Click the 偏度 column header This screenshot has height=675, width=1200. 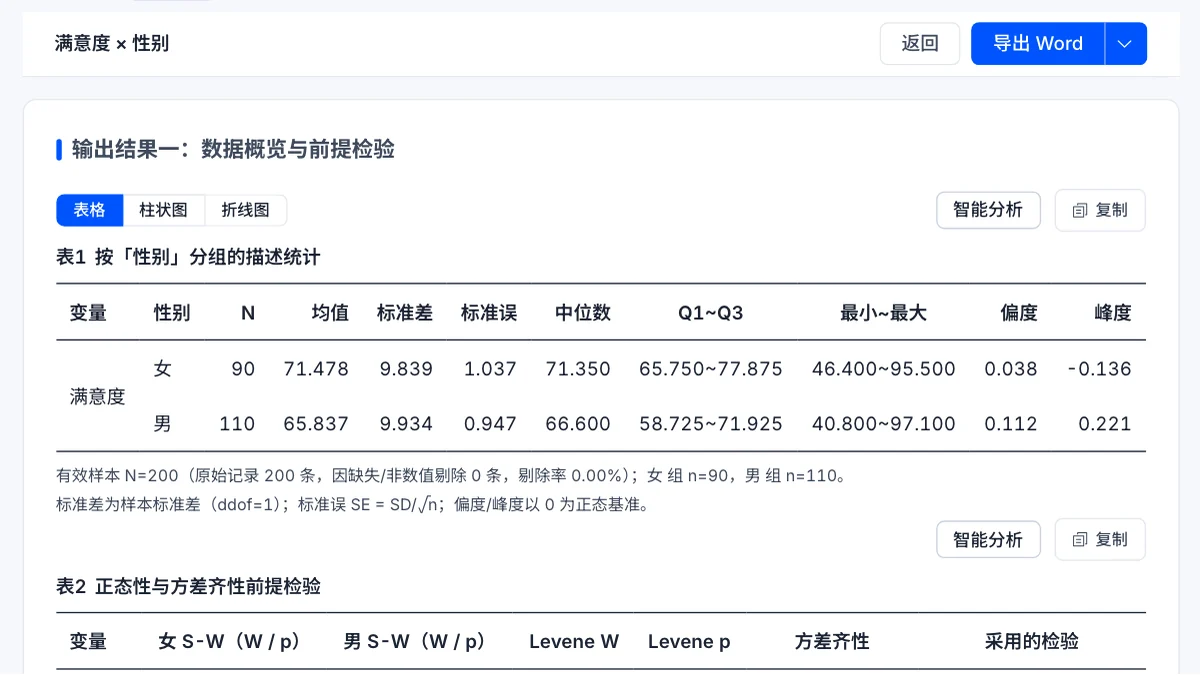pyautogui.click(x=1019, y=313)
